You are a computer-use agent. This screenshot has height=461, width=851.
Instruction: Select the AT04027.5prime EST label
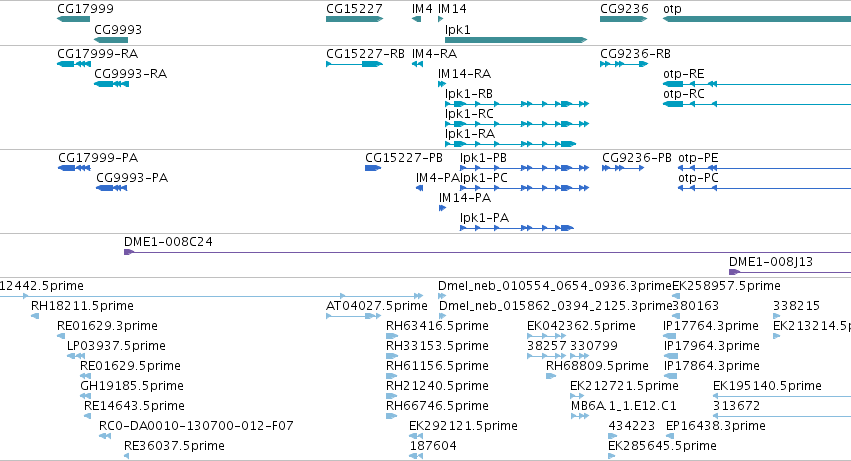click(377, 306)
